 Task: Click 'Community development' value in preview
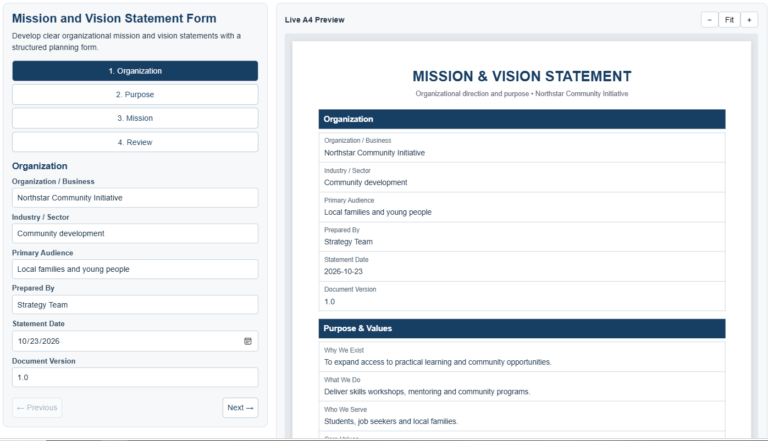click(x=365, y=182)
